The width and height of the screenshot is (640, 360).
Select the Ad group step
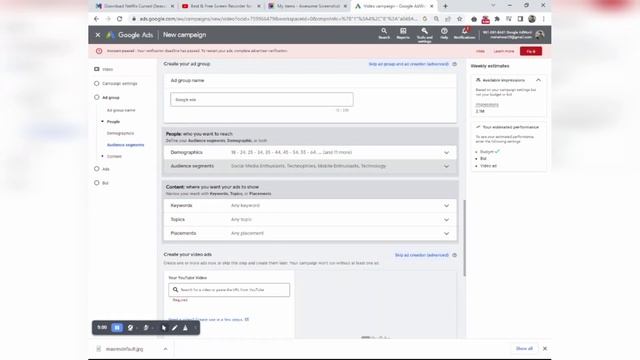pos(111,98)
